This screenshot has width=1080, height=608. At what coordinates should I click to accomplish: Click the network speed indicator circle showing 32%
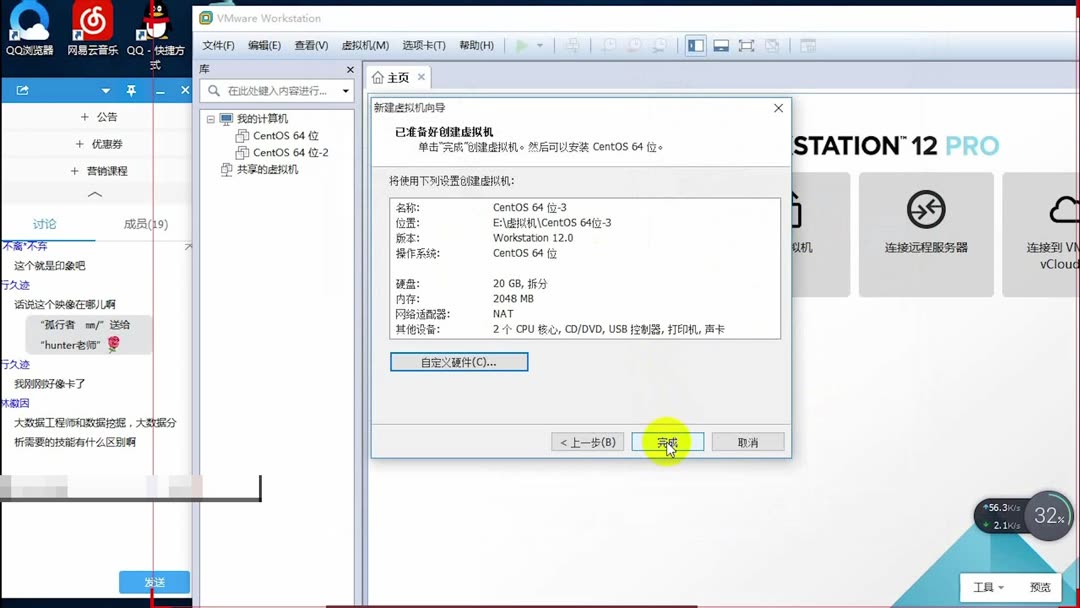[x=1047, y=516]
